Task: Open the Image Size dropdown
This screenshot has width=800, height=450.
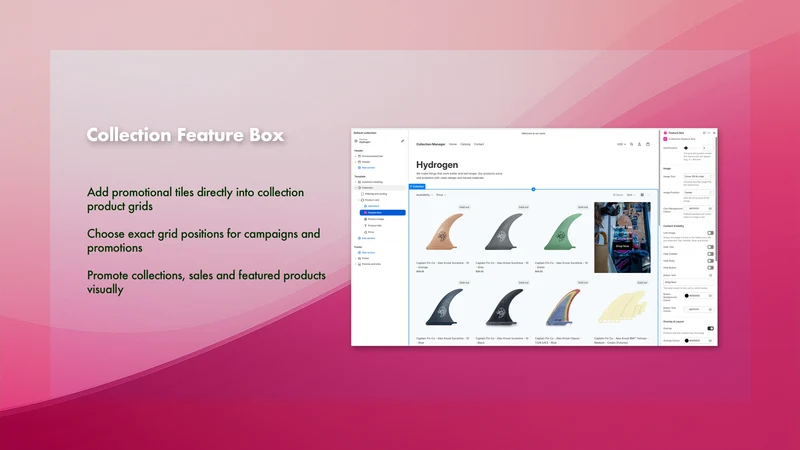Action: (x=698, y=177)
